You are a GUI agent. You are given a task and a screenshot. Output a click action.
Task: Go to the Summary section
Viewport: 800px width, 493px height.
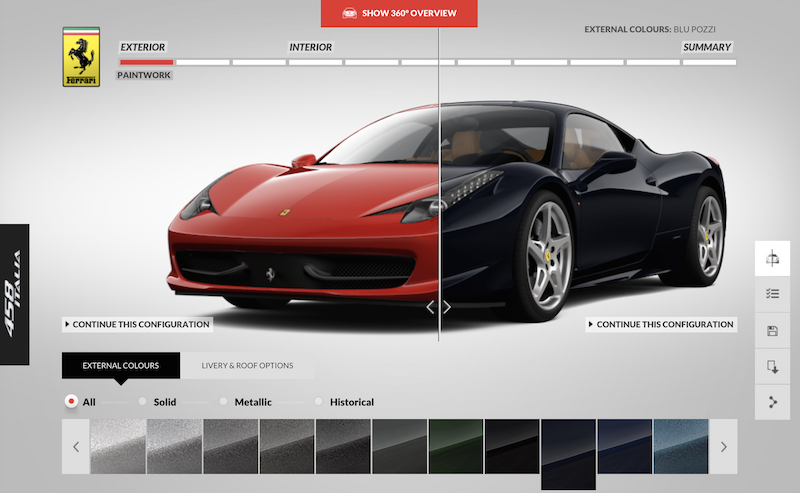pos(707,47)
